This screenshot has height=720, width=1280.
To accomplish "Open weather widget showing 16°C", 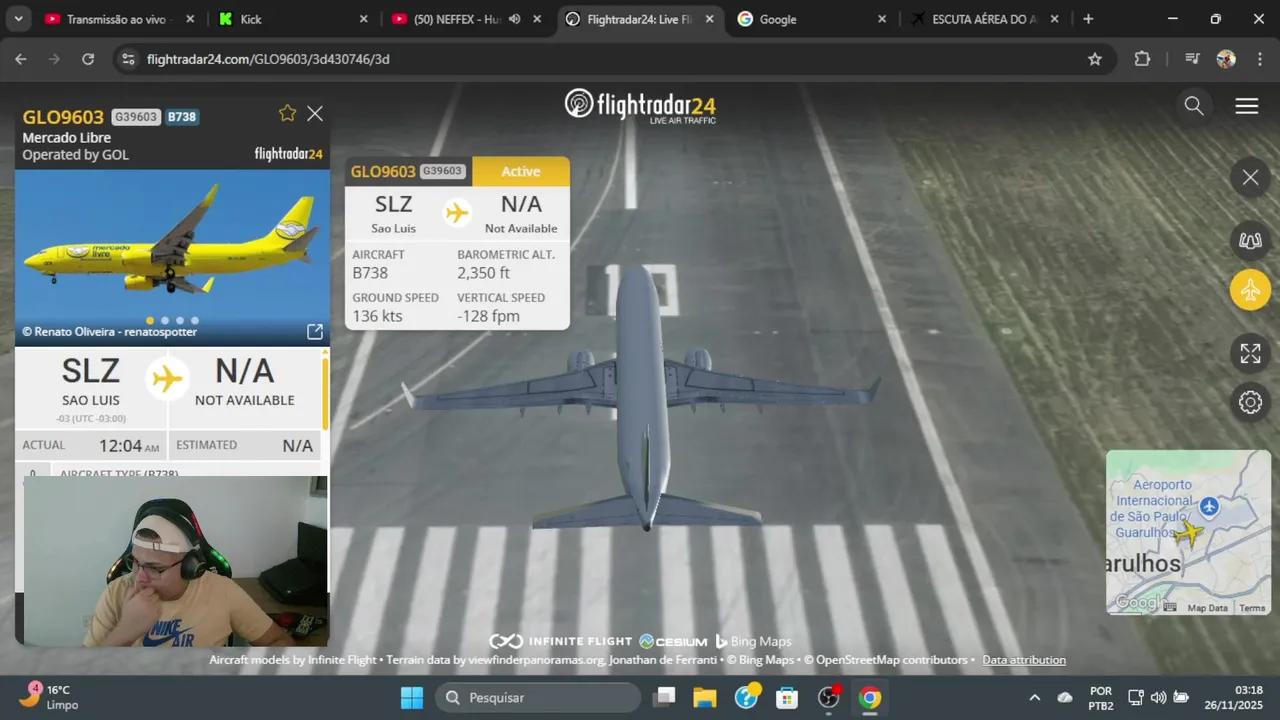I will click(x=48, y=697).
